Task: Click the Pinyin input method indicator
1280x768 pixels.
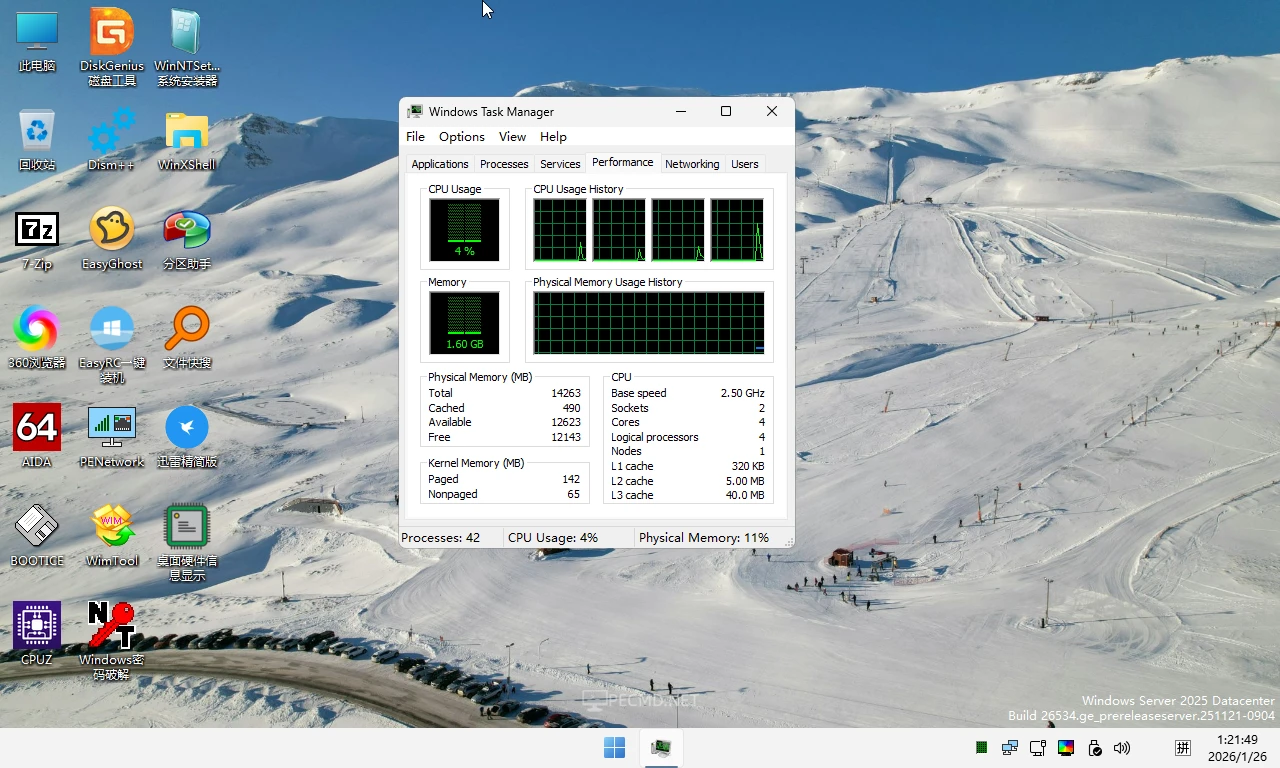Action: pos(1182,747)
